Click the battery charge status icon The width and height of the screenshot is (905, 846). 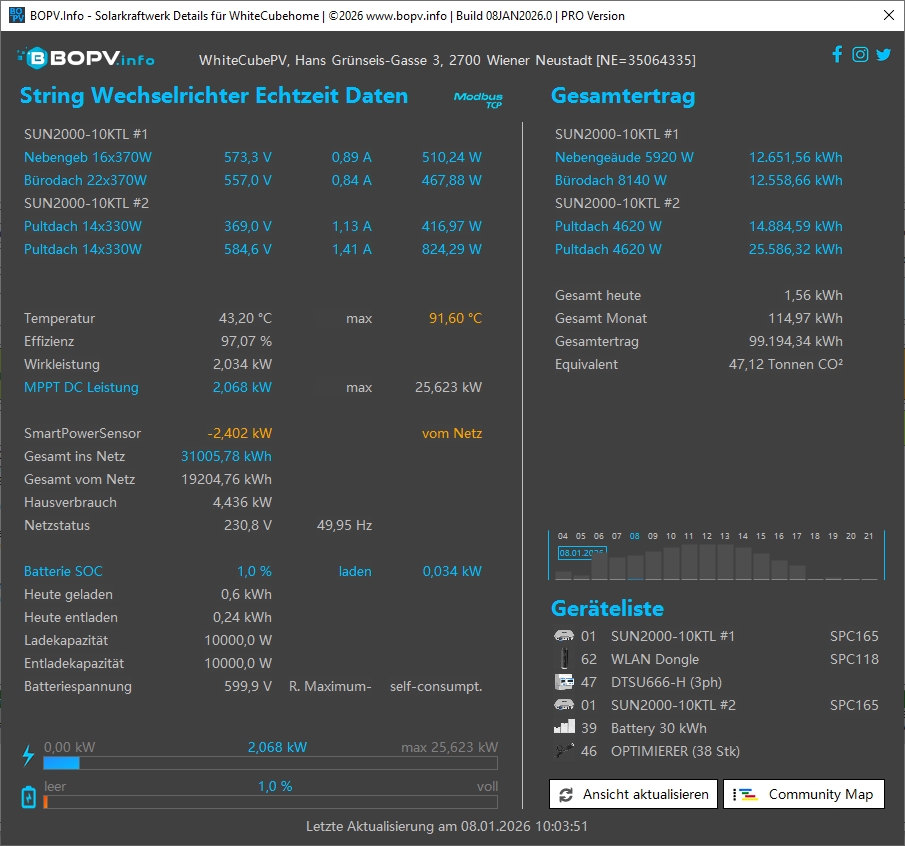tap(28, 796)
